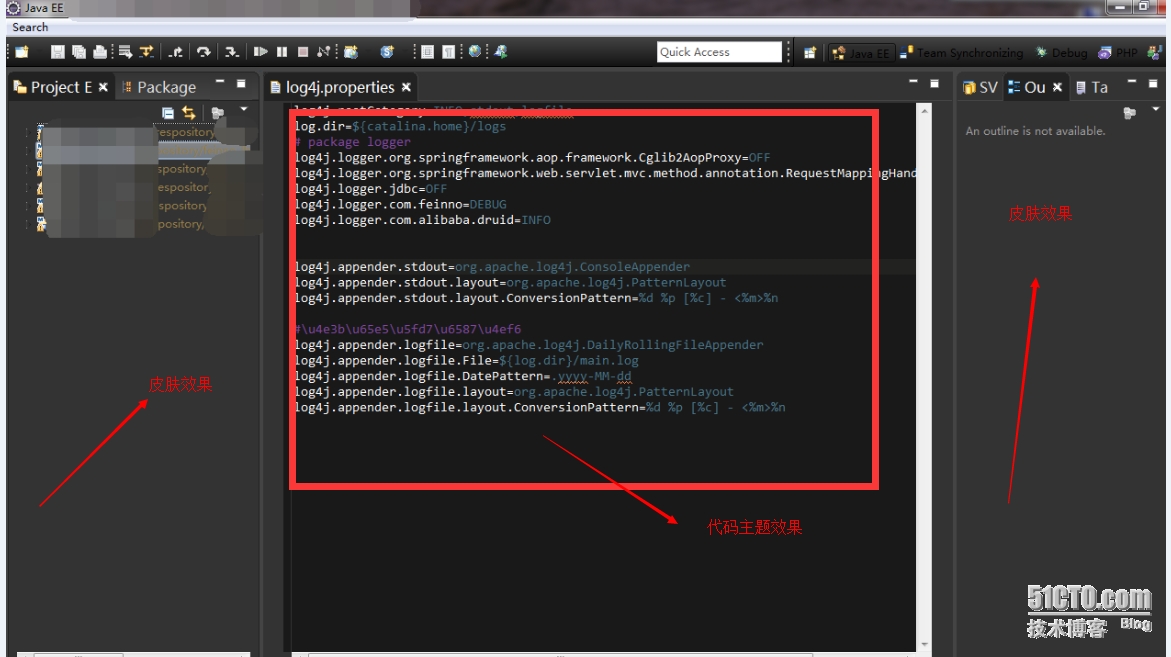
Task: Click the New wizard toolbar icon
Action: point(22,52)
